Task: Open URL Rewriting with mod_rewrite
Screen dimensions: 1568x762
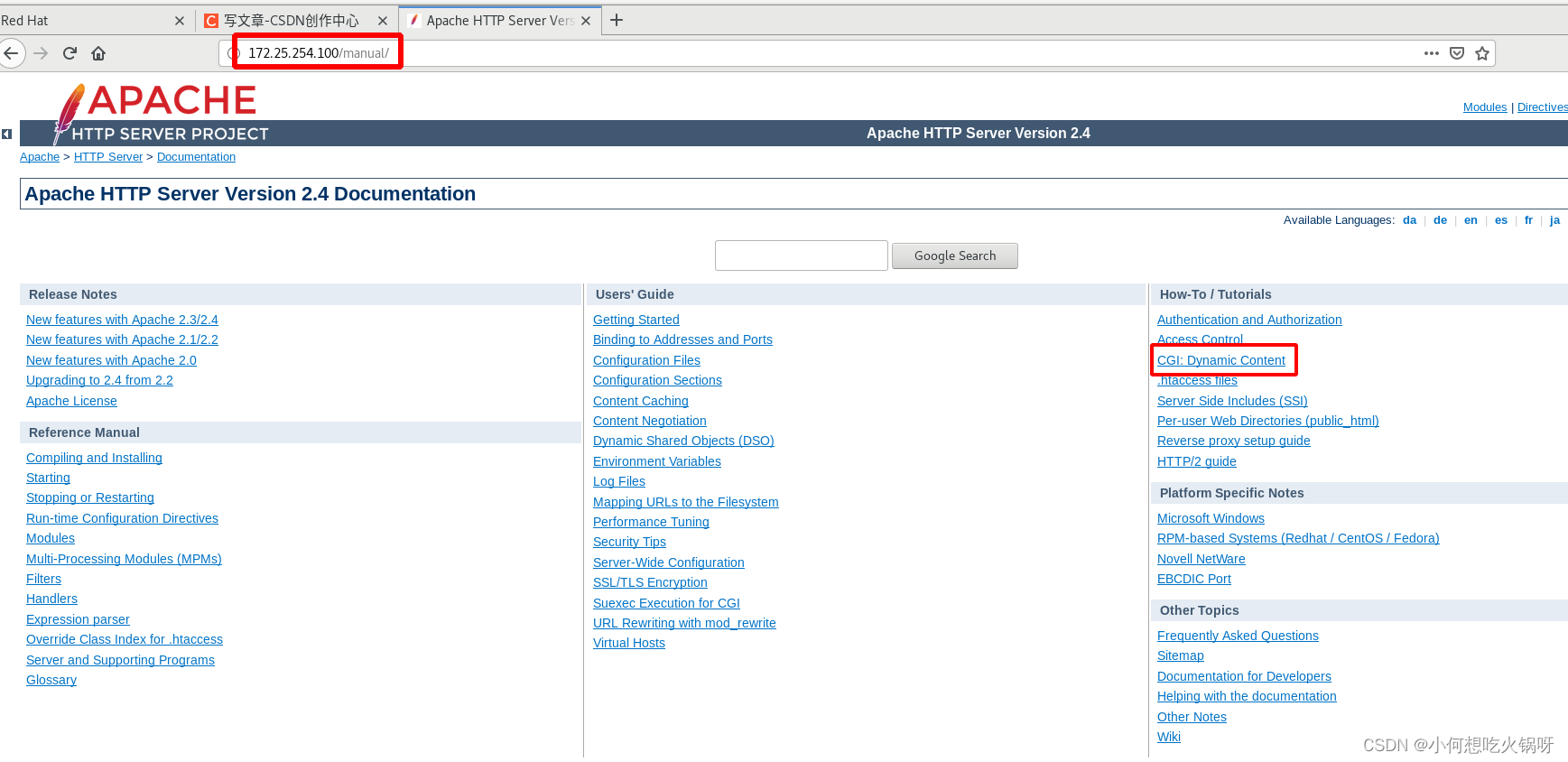Action: click(684, 623)
